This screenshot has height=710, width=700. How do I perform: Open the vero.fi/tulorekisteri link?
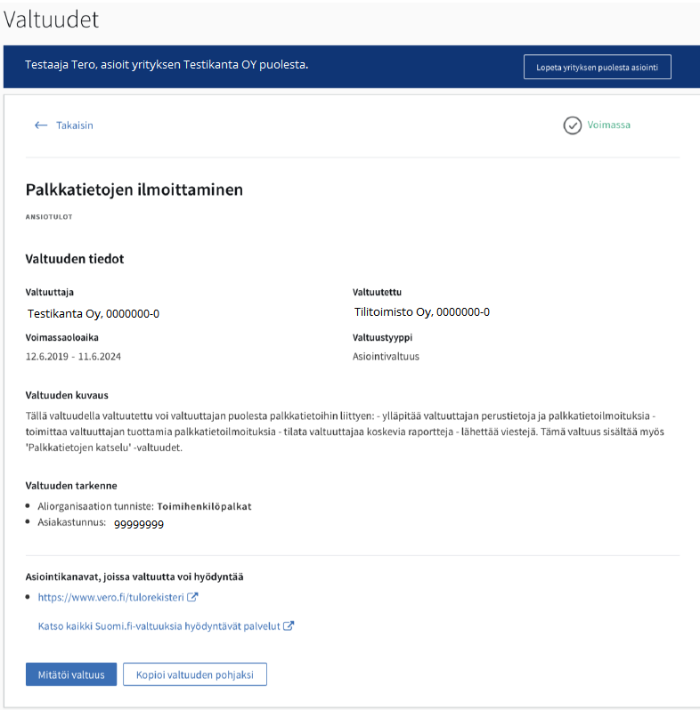coord(111,598)
